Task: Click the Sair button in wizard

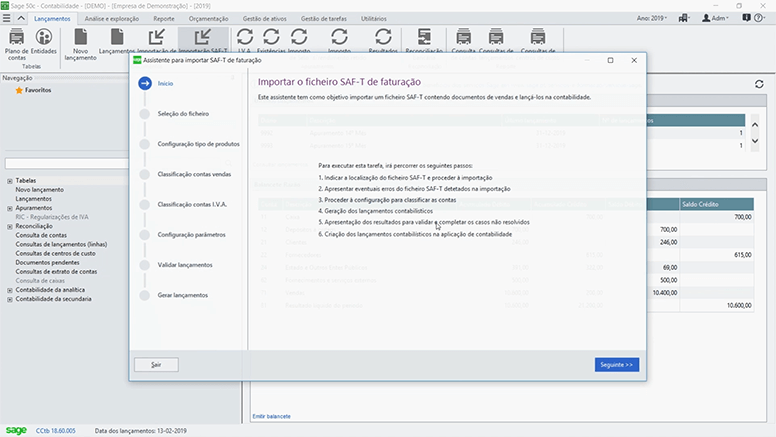Action: 156,365
